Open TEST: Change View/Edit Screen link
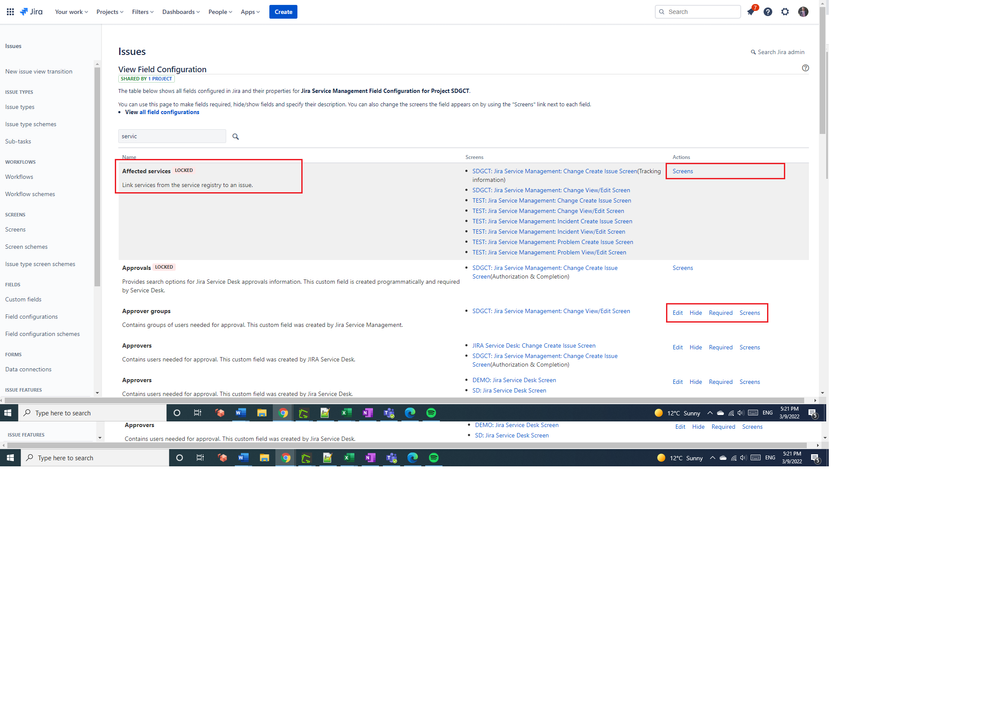The height and width of the screenshot is (703, 998). [548, 211]
